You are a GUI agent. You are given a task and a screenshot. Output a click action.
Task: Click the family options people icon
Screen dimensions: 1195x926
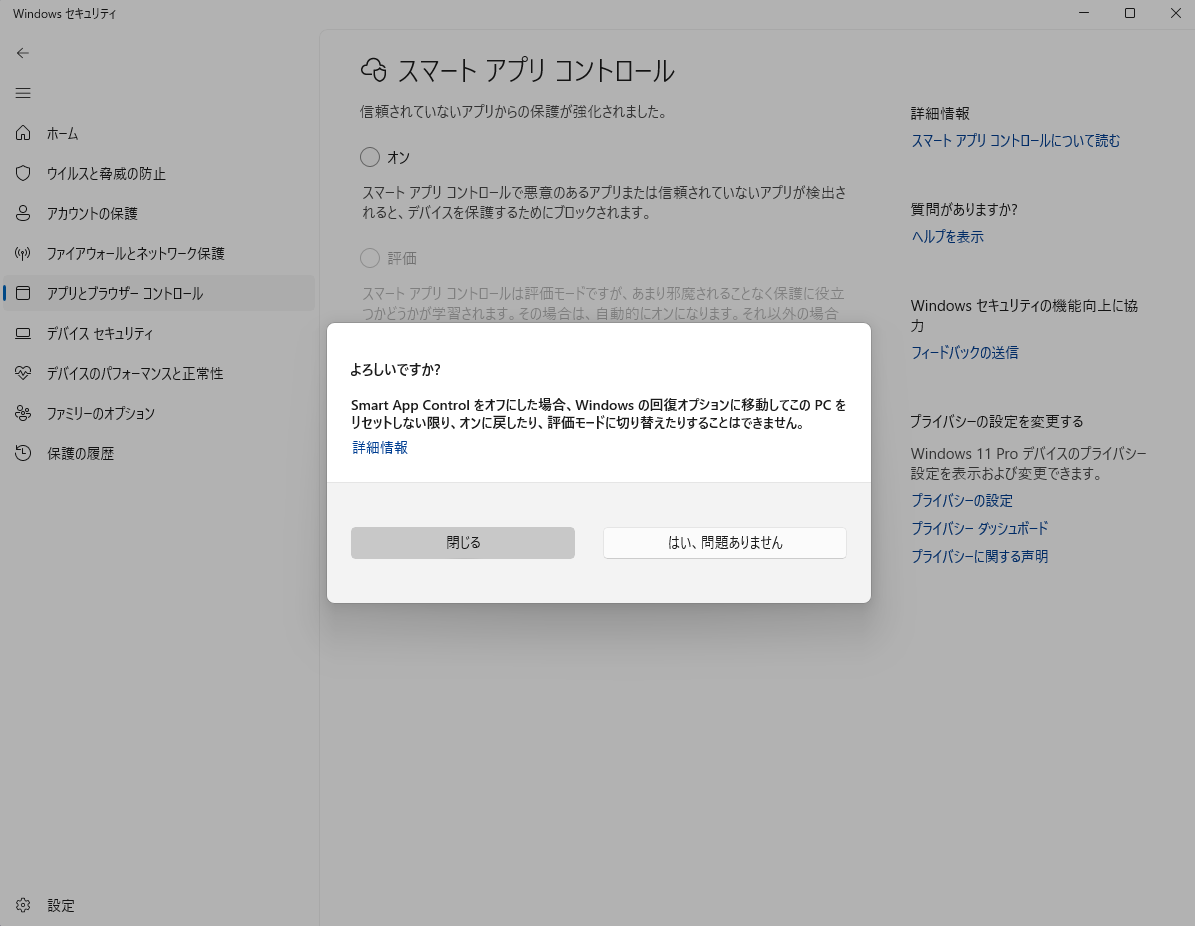23,413
